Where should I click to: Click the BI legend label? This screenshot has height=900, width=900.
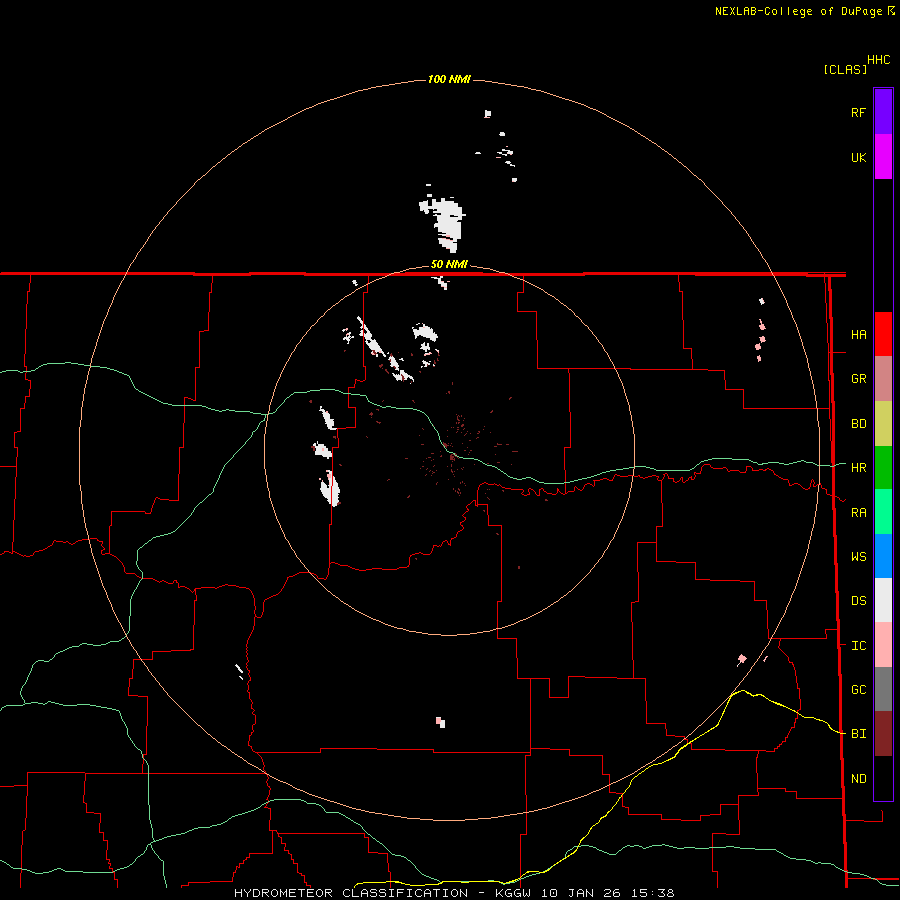tap(858, 734)
